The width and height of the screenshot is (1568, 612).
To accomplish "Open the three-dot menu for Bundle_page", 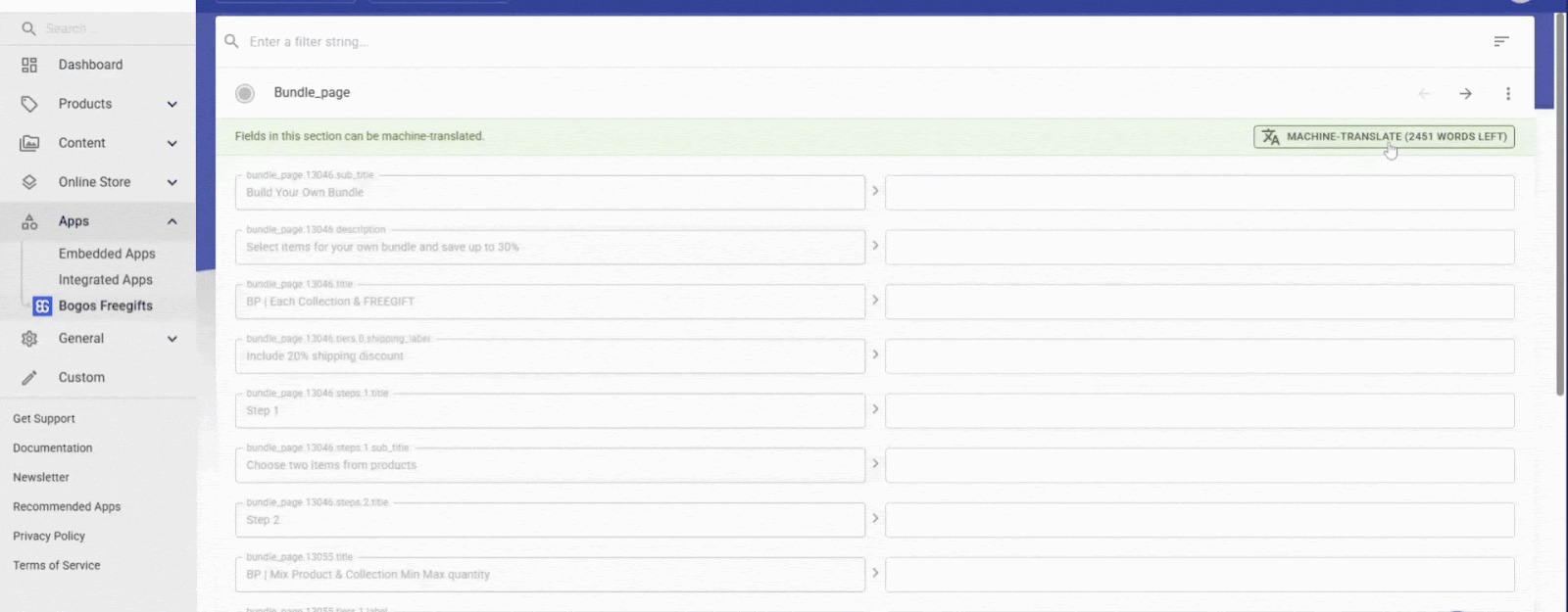I will click(x=1508, y=94).
